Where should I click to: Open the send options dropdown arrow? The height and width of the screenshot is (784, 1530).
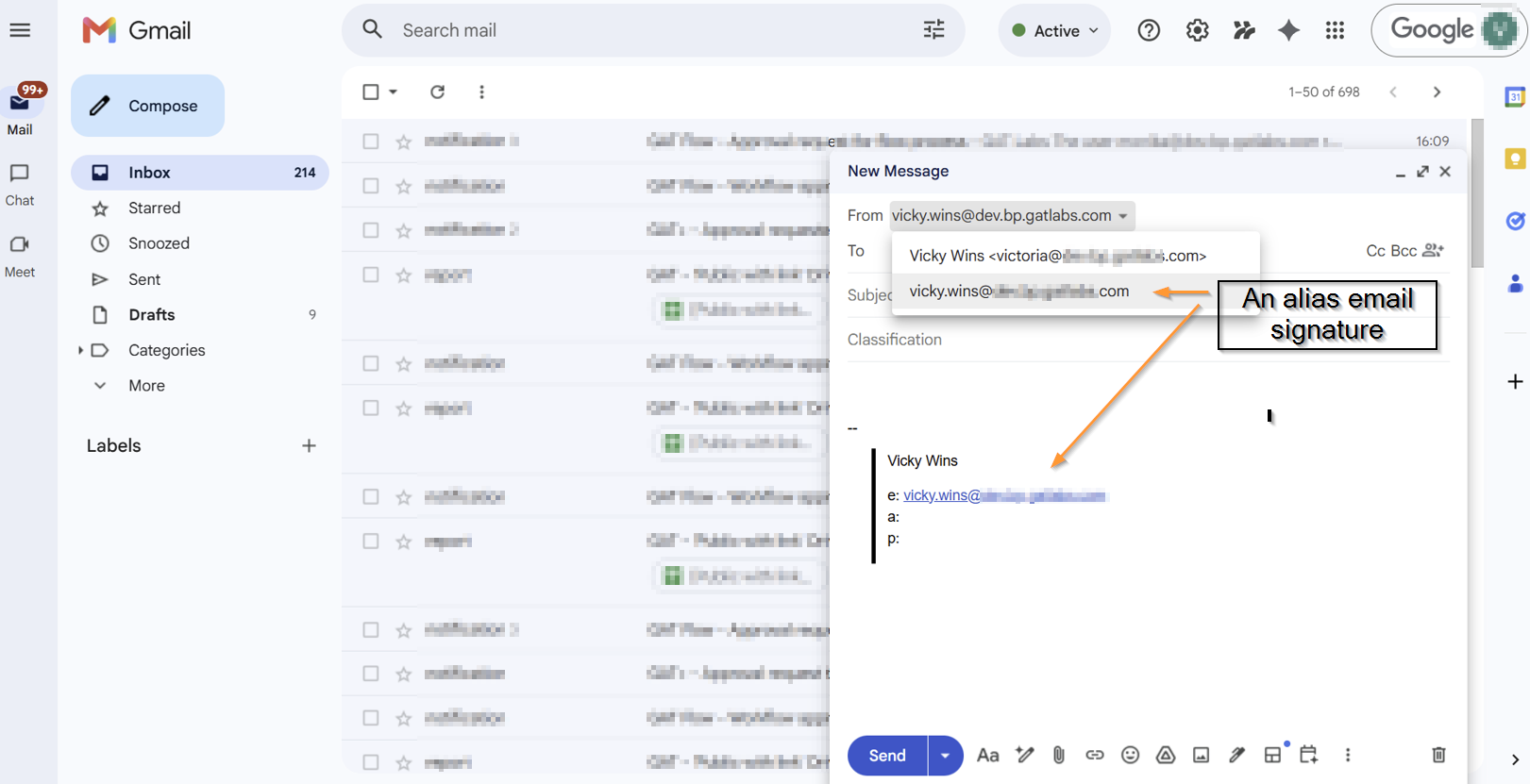[945, 756]
